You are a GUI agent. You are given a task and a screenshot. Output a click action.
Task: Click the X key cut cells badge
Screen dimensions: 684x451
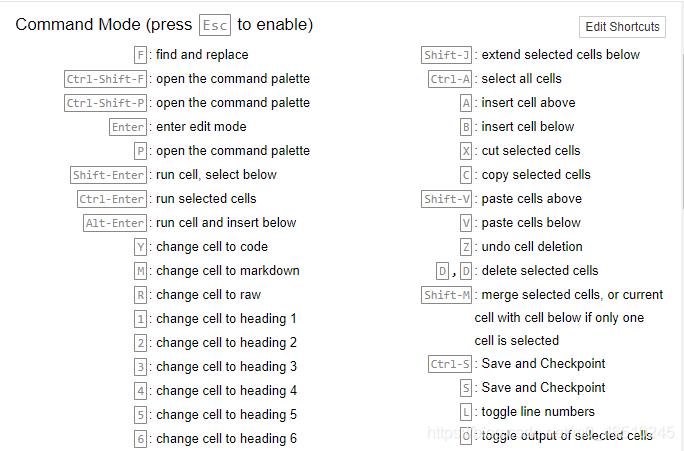coord(466,151)
